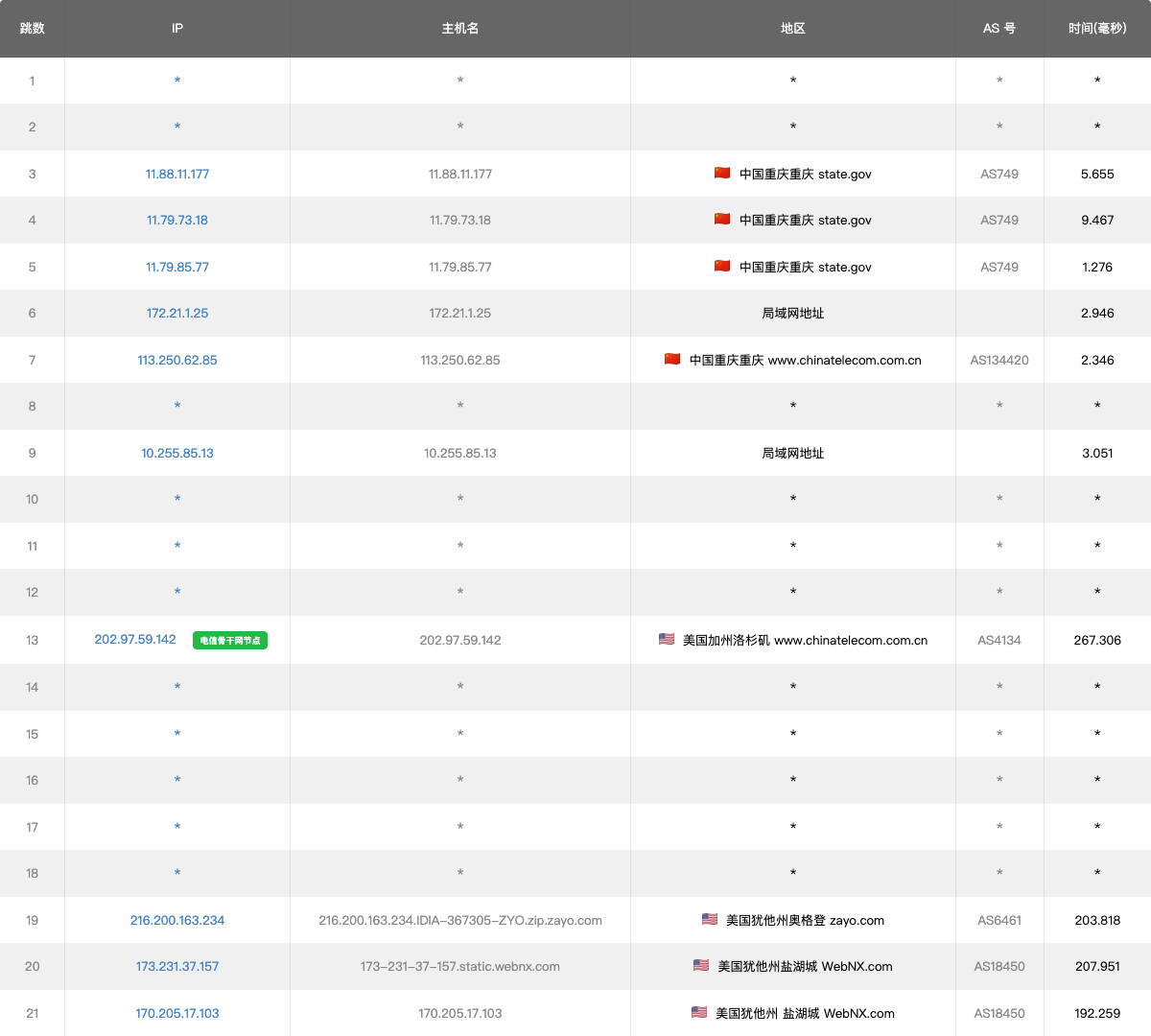1151x1036 pixels.
Task: Open IP link 11.79.73.18
Action: point(177,220)
